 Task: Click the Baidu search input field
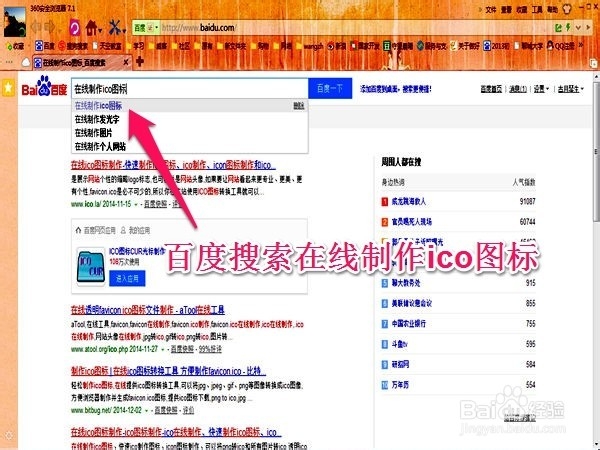pyautogui.click(x=190, y=89)
